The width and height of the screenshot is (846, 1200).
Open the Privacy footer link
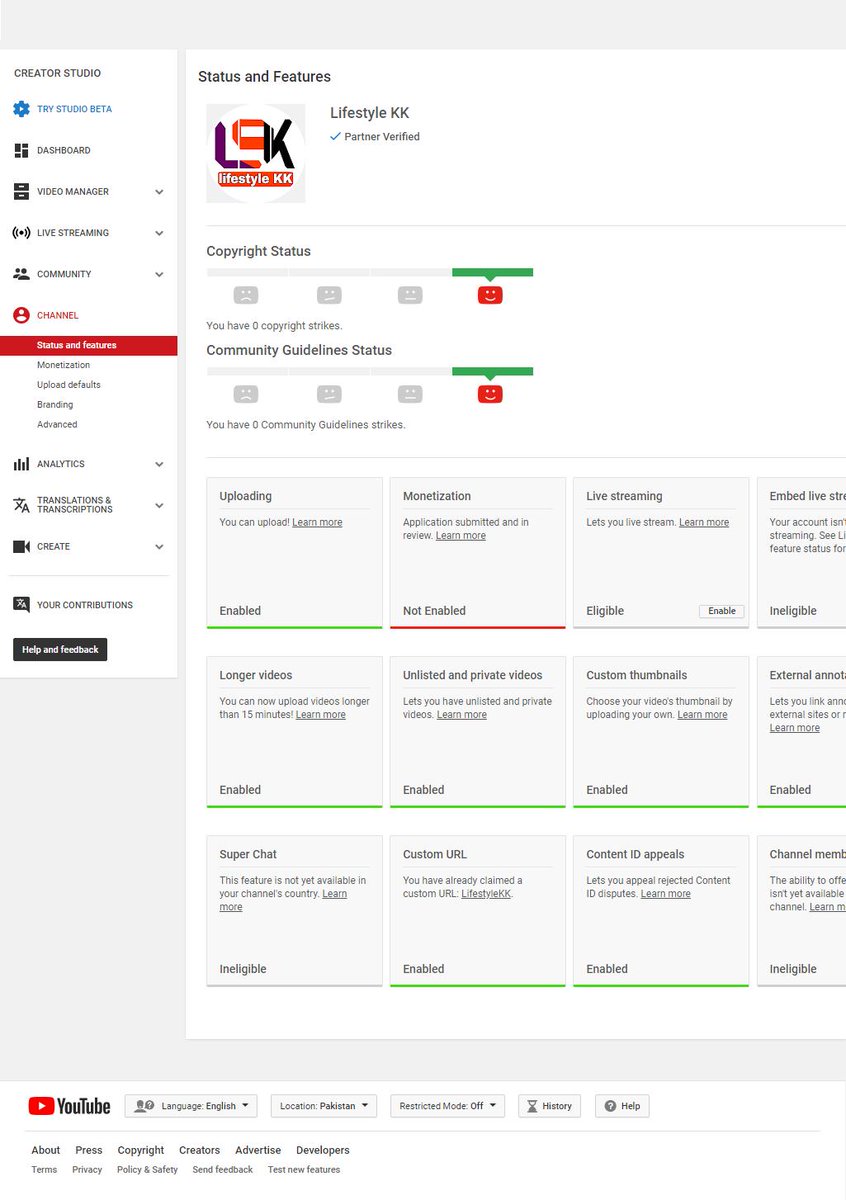pos(87,1170)
